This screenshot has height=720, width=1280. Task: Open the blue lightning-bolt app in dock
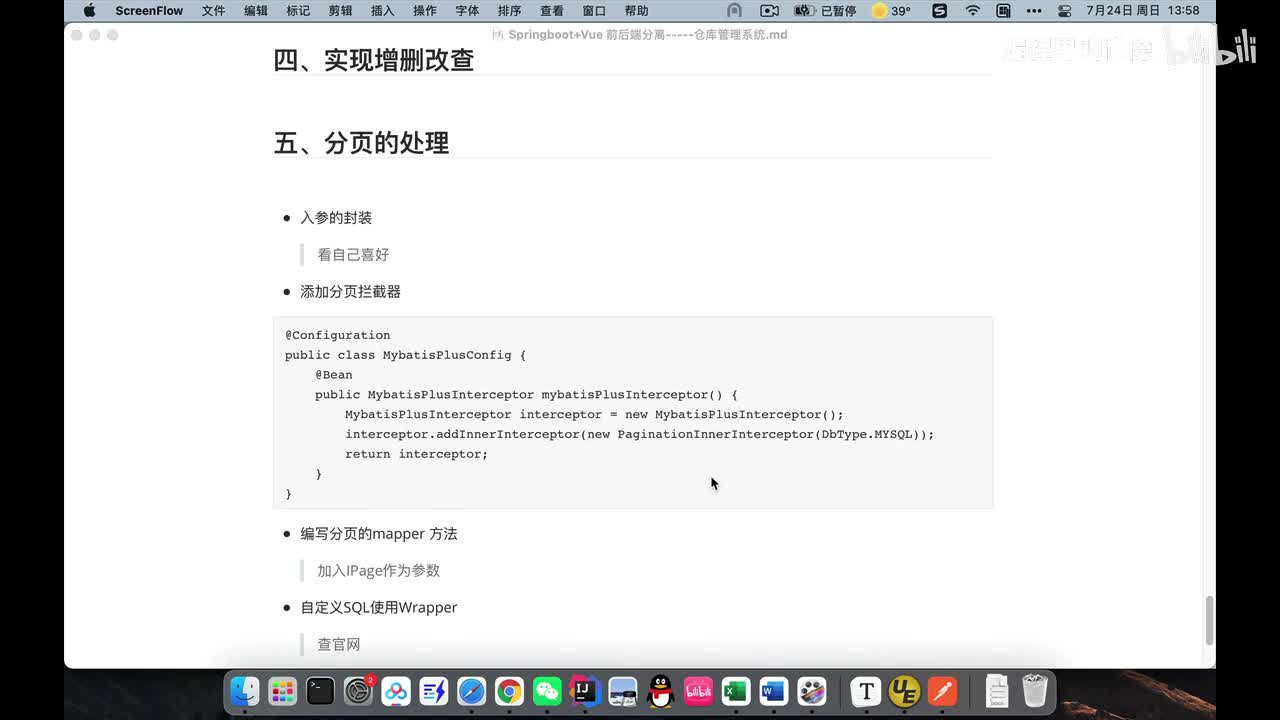pyautogui.click(x=434, y=691)
